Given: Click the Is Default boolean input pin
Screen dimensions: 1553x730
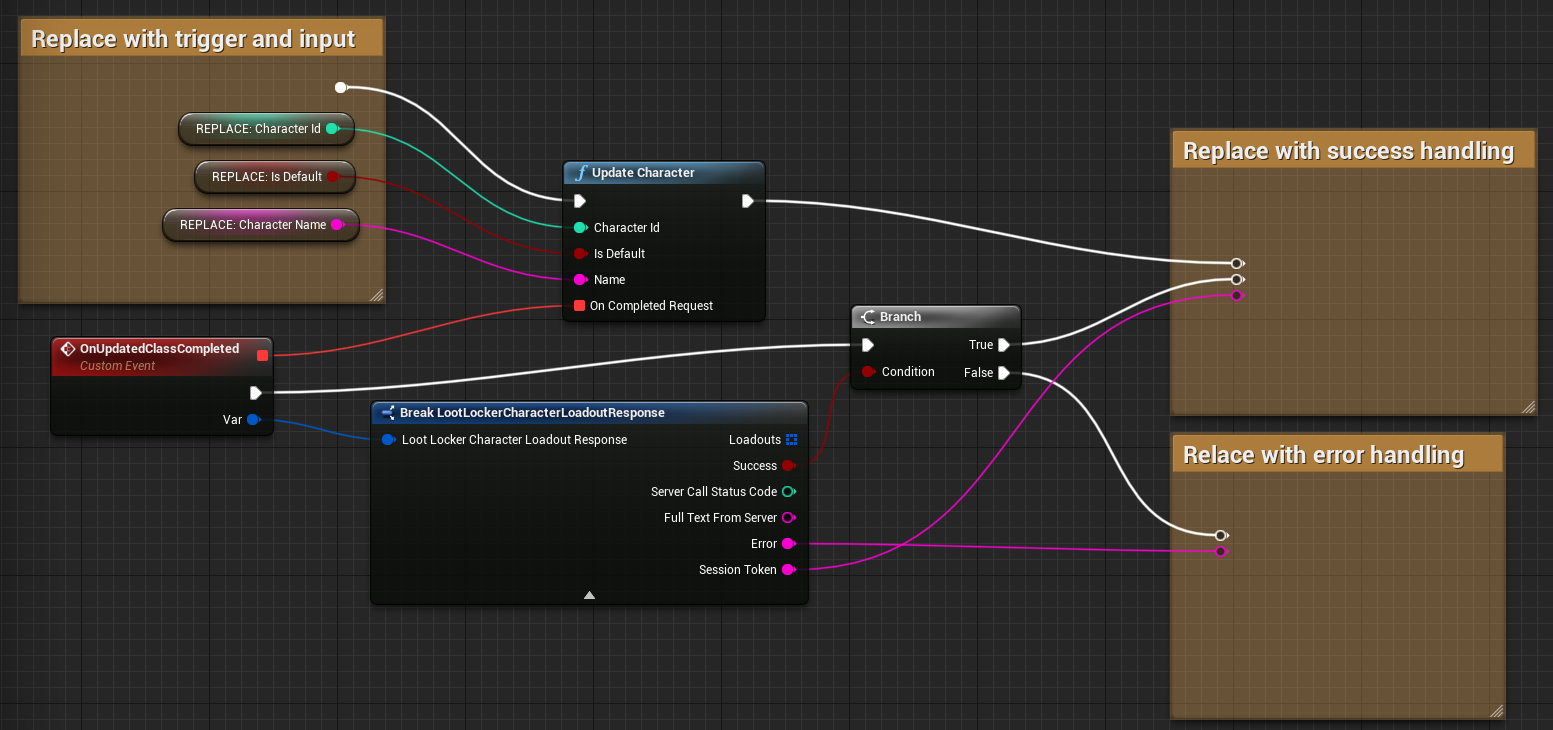Looking at the screenshot, I should pos(579,254).
